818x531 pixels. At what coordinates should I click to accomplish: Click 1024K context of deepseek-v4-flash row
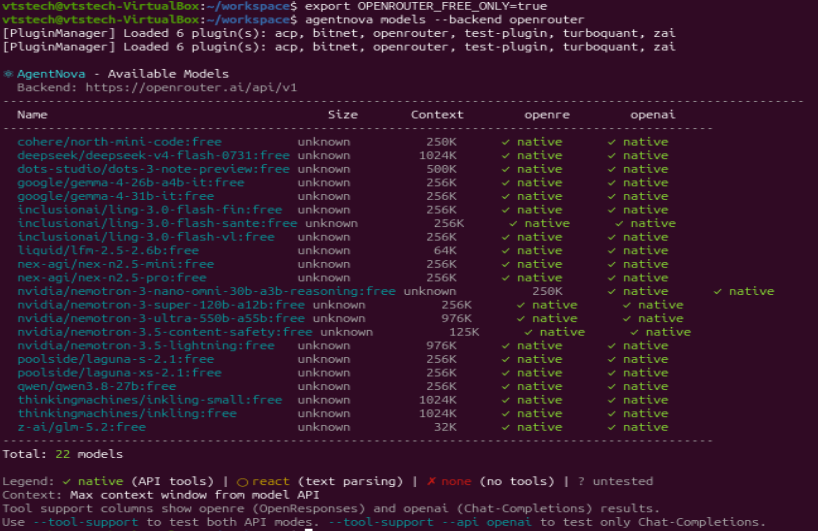438,155
